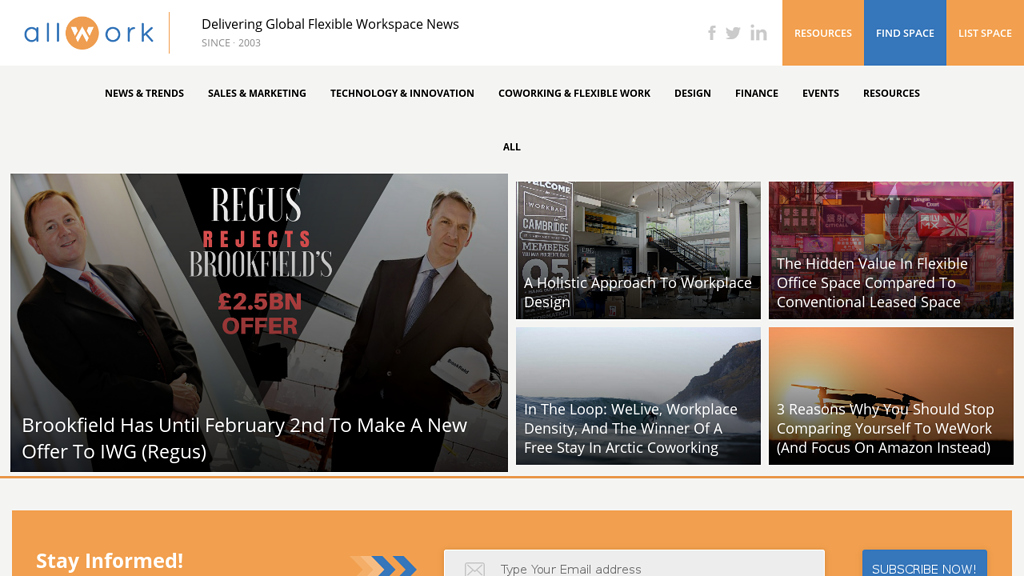
Task: Click the List Space button
Action: click(985, 33)
